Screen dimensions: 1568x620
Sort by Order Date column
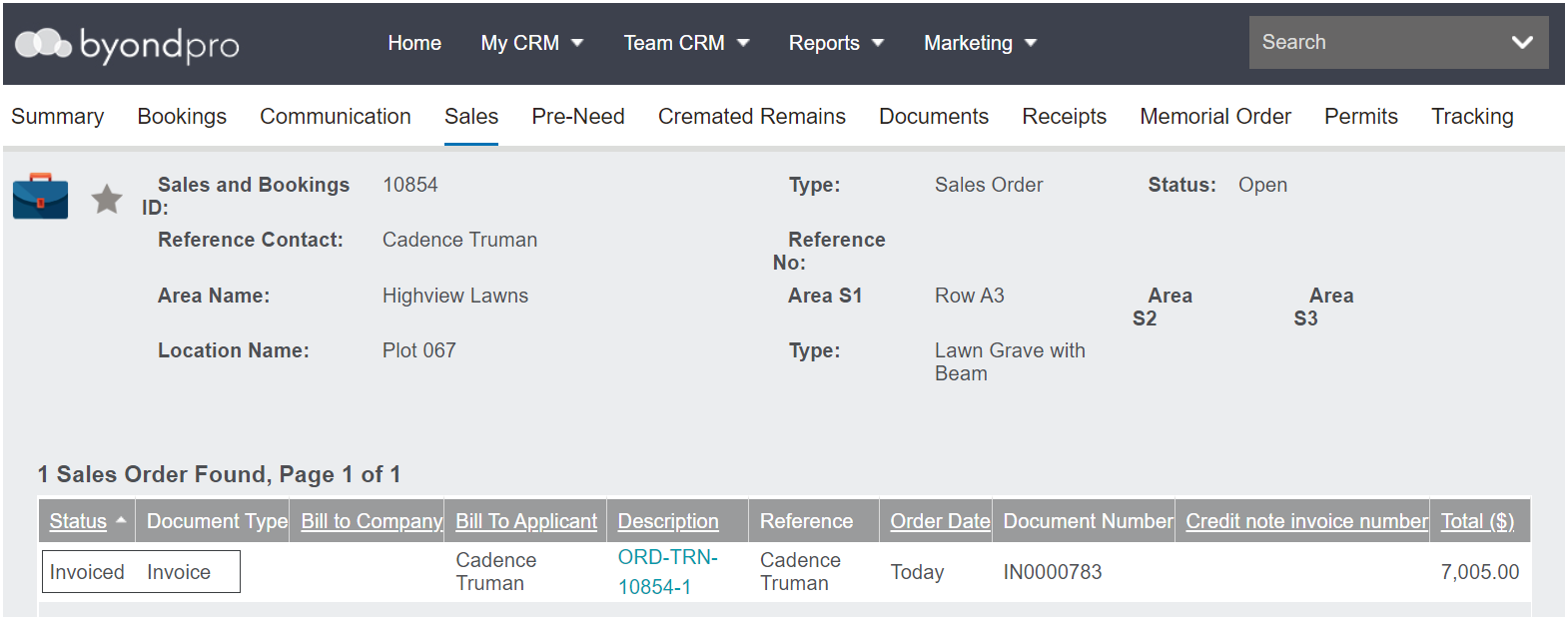tap(940, 521)
